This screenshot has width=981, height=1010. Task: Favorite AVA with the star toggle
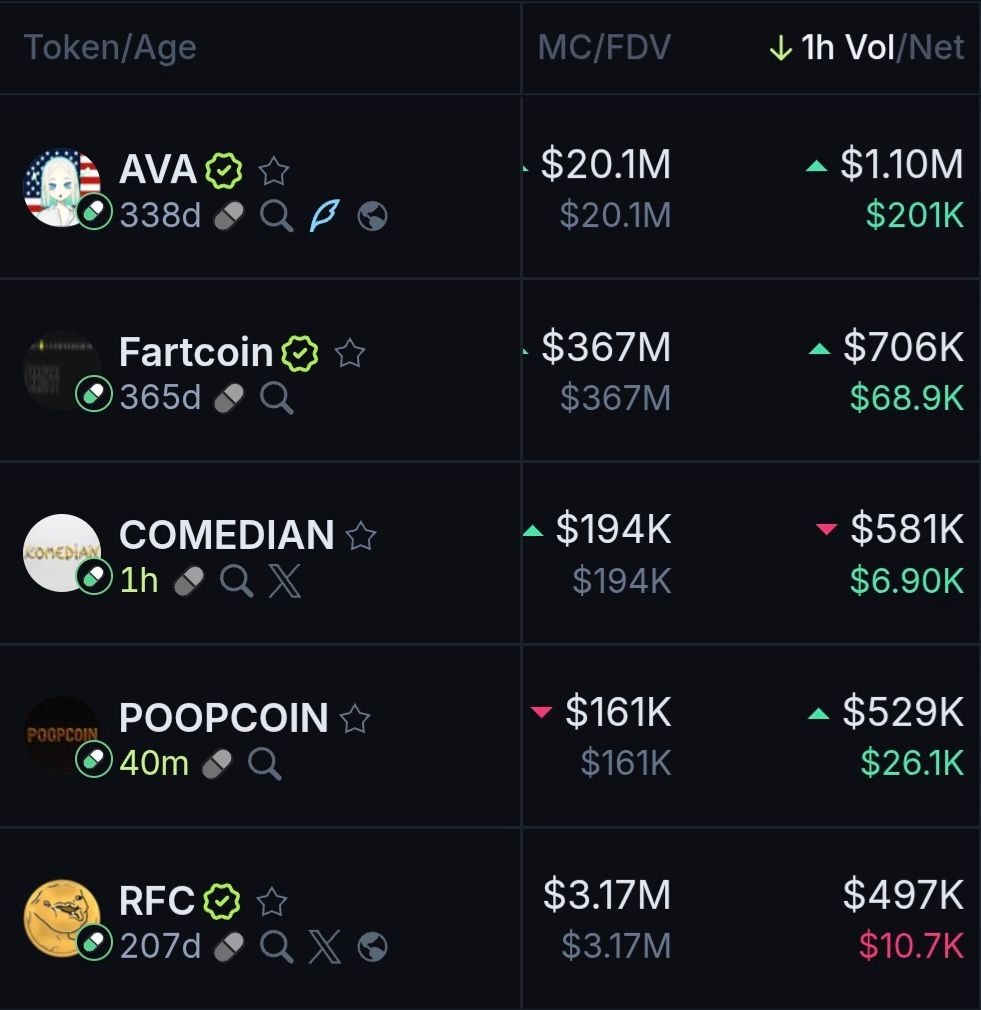point(273,172)
